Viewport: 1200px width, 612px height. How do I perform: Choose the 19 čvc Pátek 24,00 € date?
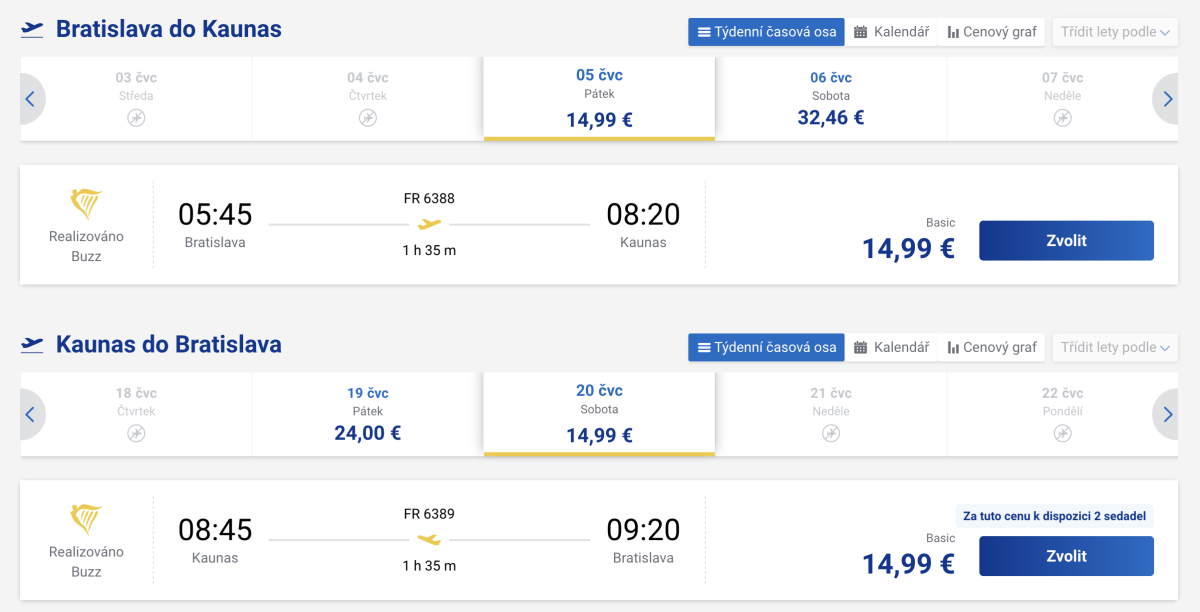(368, 414)
